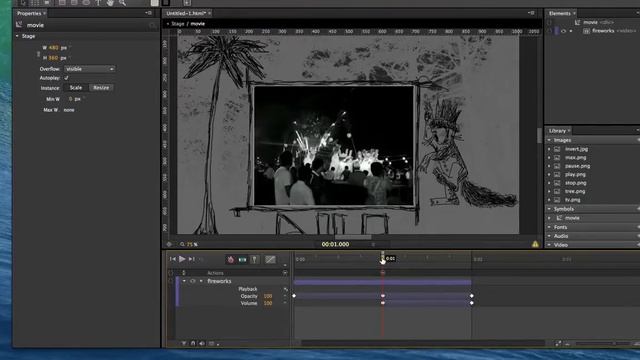Select the Hand tool in top toolbar

[110, 2]
